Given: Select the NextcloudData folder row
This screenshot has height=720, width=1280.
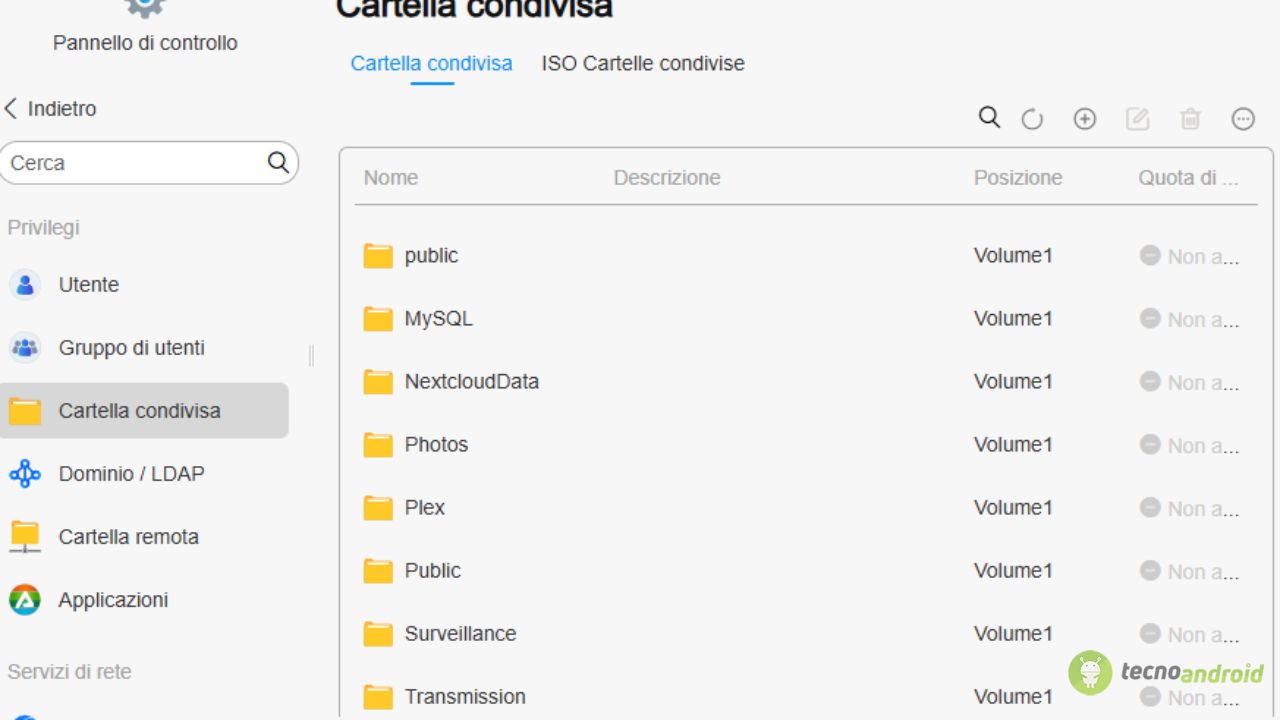Looking at the screenshot, I should 471,382.
